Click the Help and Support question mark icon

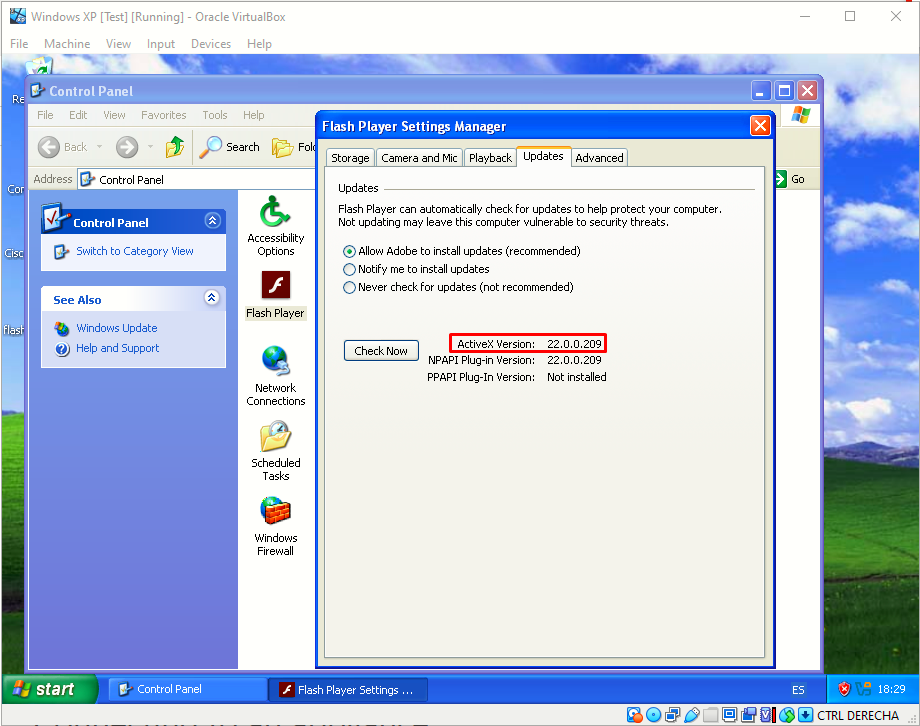coord(62,349)
